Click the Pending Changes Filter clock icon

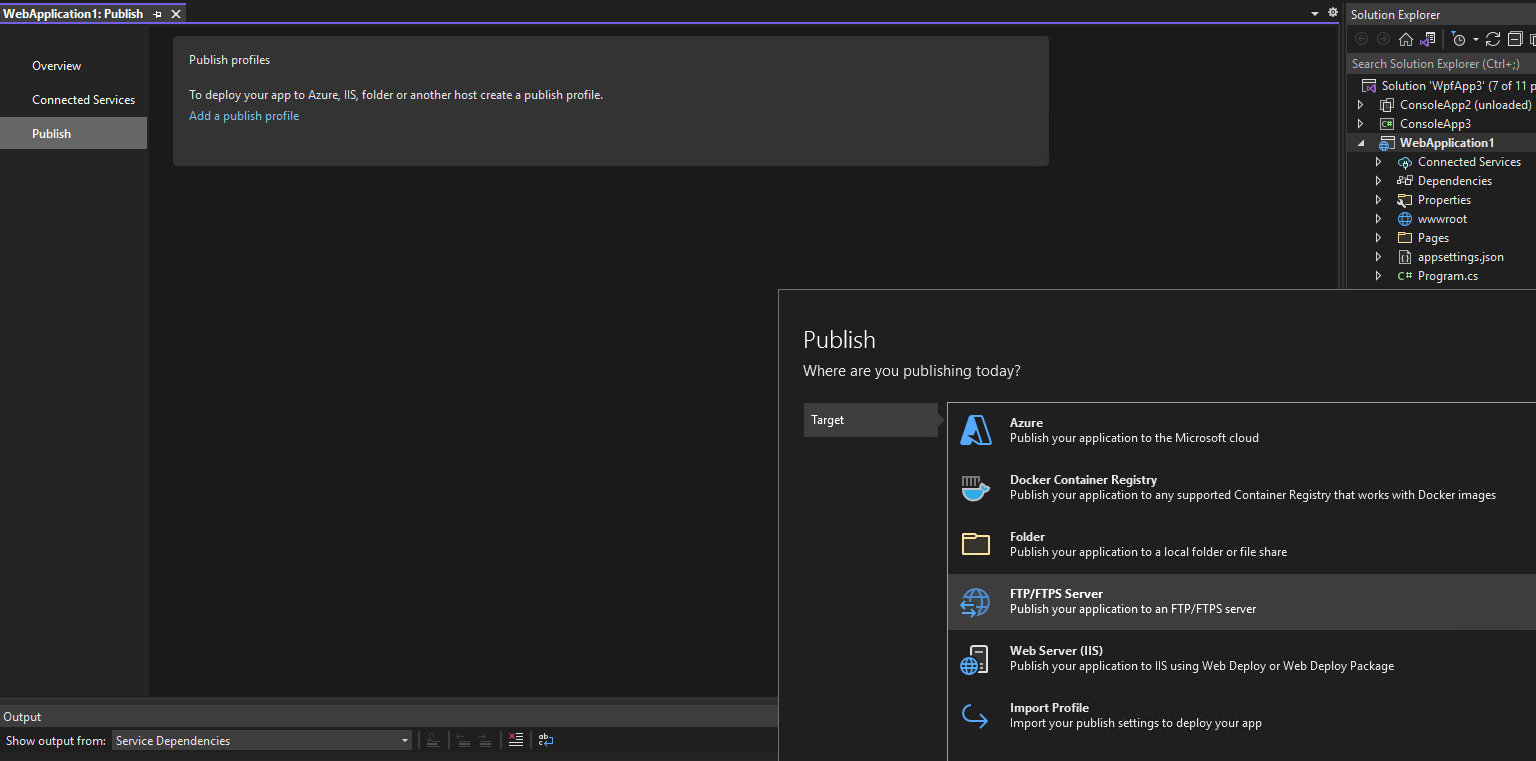[x=1459, y=39]
